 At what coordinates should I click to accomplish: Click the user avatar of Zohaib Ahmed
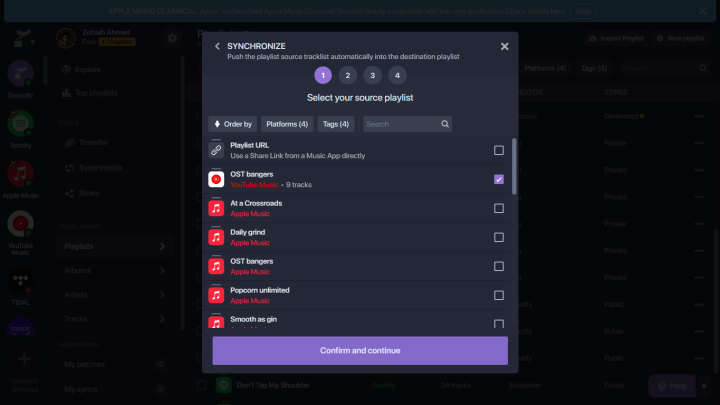[x=66, y=38]
